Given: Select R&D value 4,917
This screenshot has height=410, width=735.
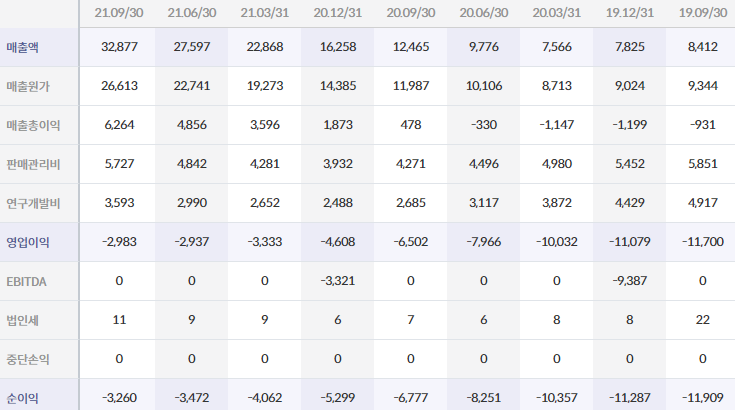Looking at the screenshot, I should pyautogui.click(x=703, y=202).
